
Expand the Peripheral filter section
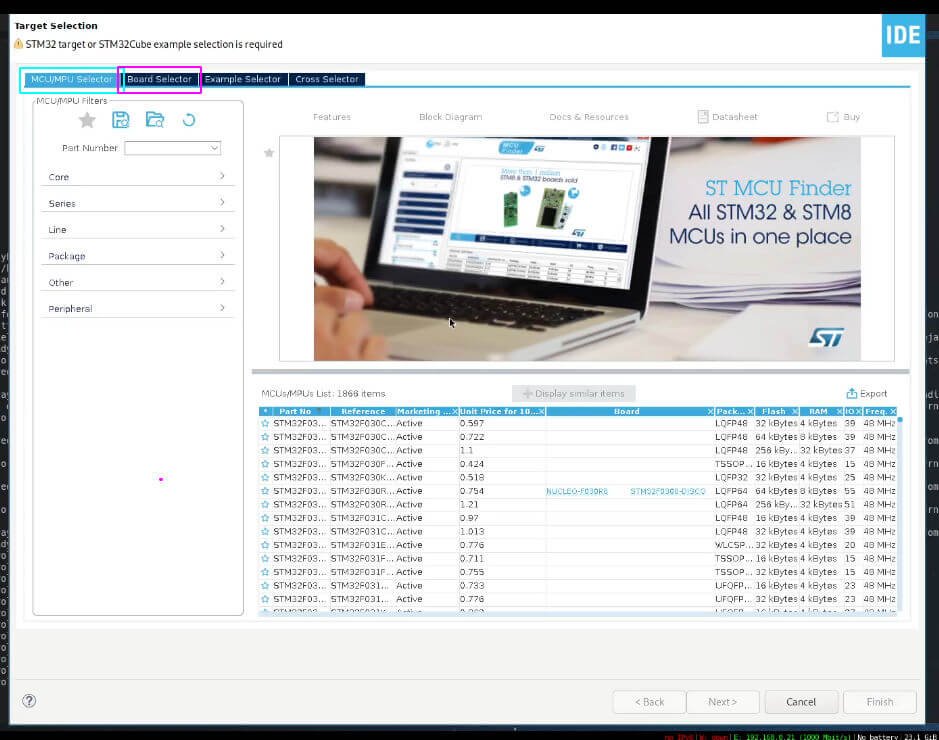click(137, 308)
